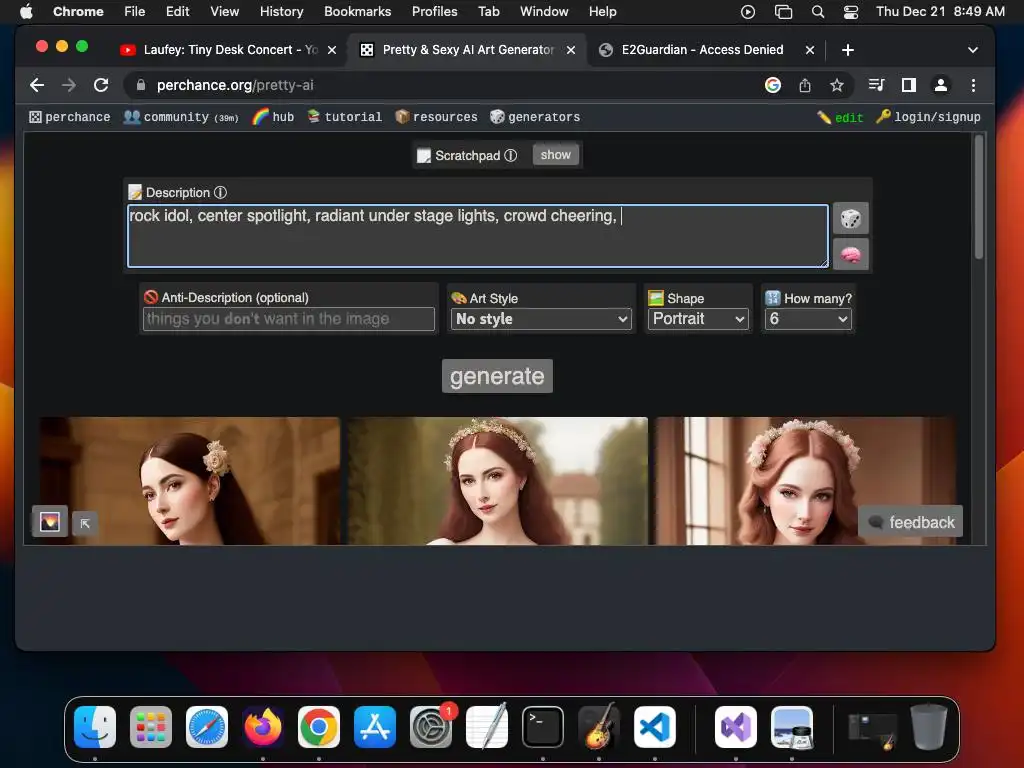Image resolution: width=1024 pixels, height=768 pixels.
Task: Open the View menu
Action: 224,12
